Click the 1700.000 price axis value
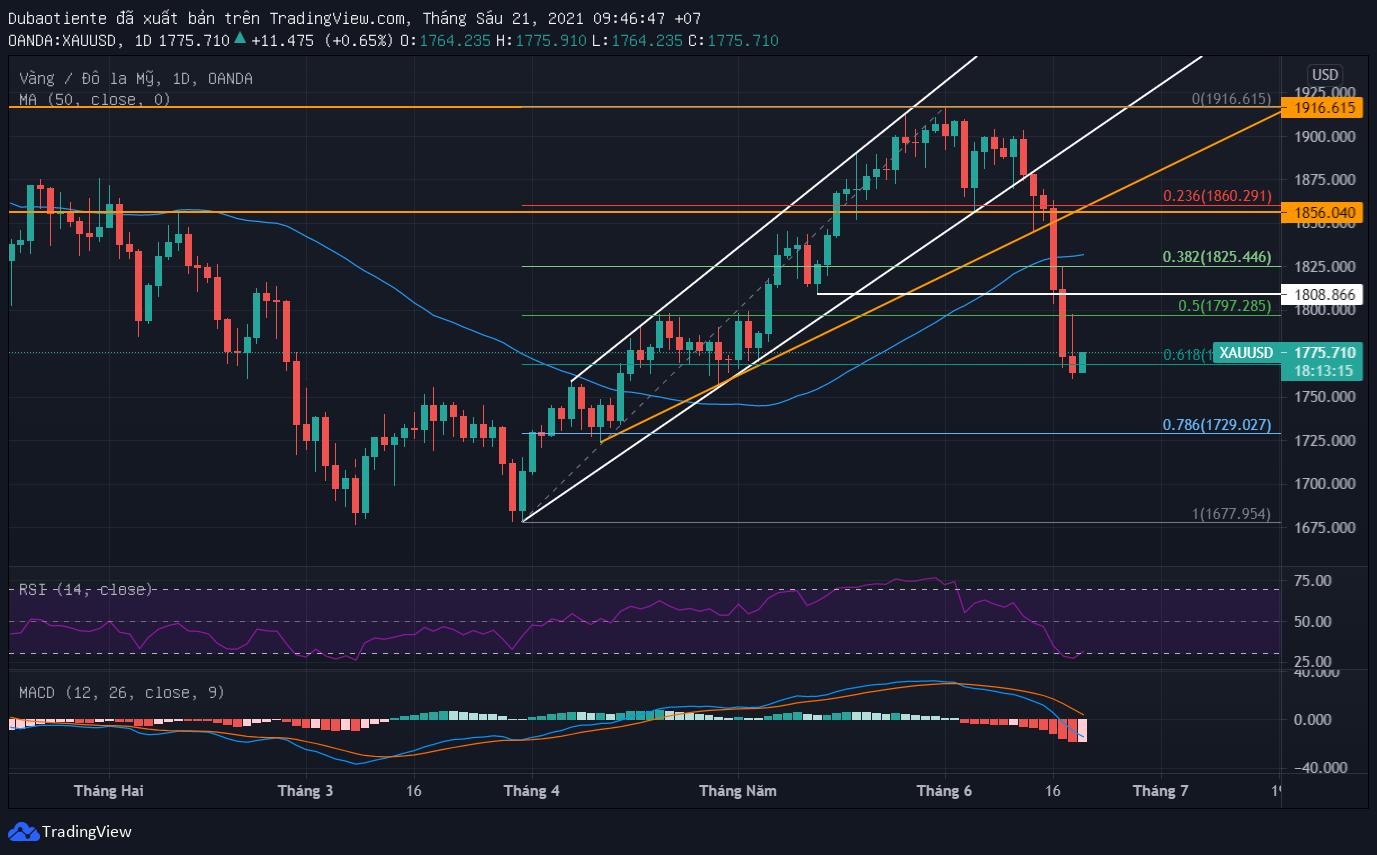The height and width of the screenshot is (855, 1377). [1325, 484]
